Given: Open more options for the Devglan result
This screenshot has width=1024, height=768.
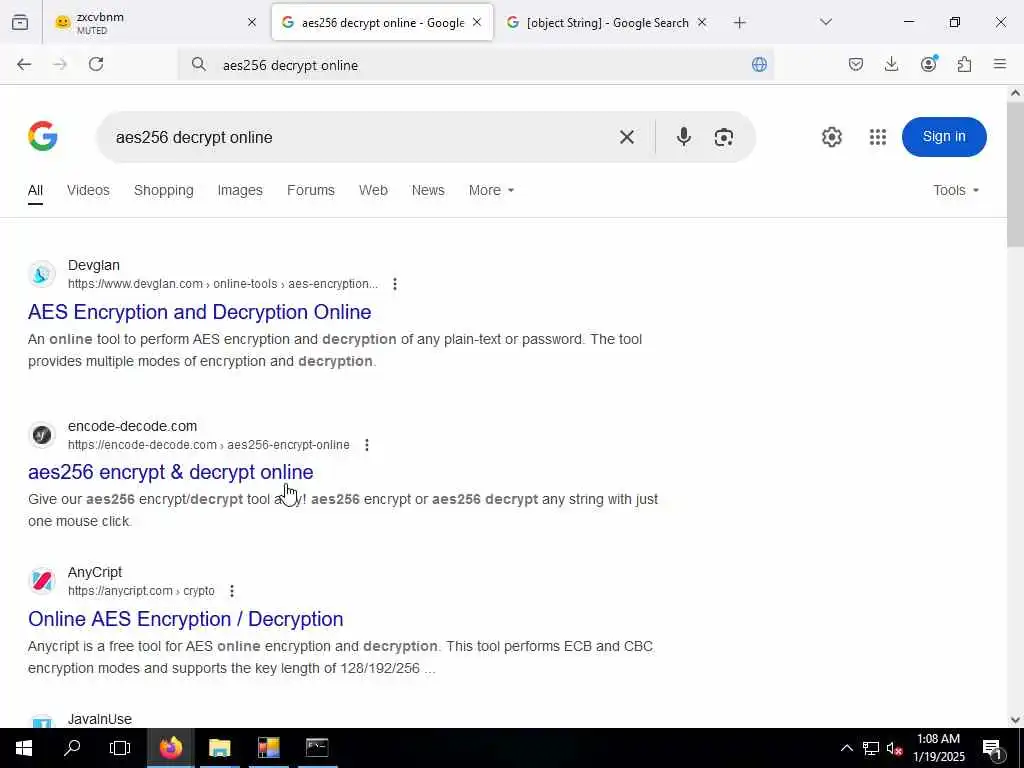Looking at the screenshot, I should coord(394,284).
